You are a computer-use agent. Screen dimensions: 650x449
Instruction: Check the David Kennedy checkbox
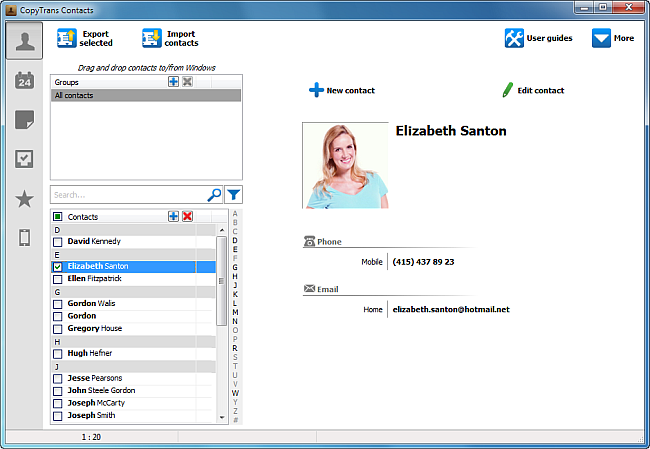pyautogui.click(x=58, y=242)
